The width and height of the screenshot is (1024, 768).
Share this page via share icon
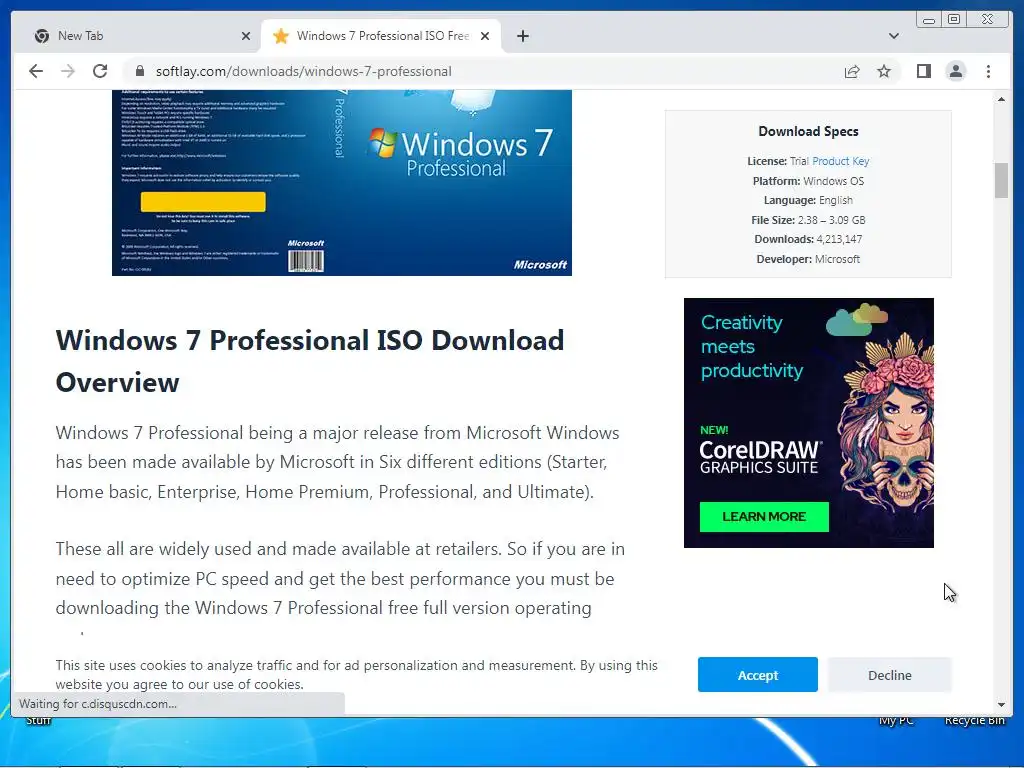(852, 71)
